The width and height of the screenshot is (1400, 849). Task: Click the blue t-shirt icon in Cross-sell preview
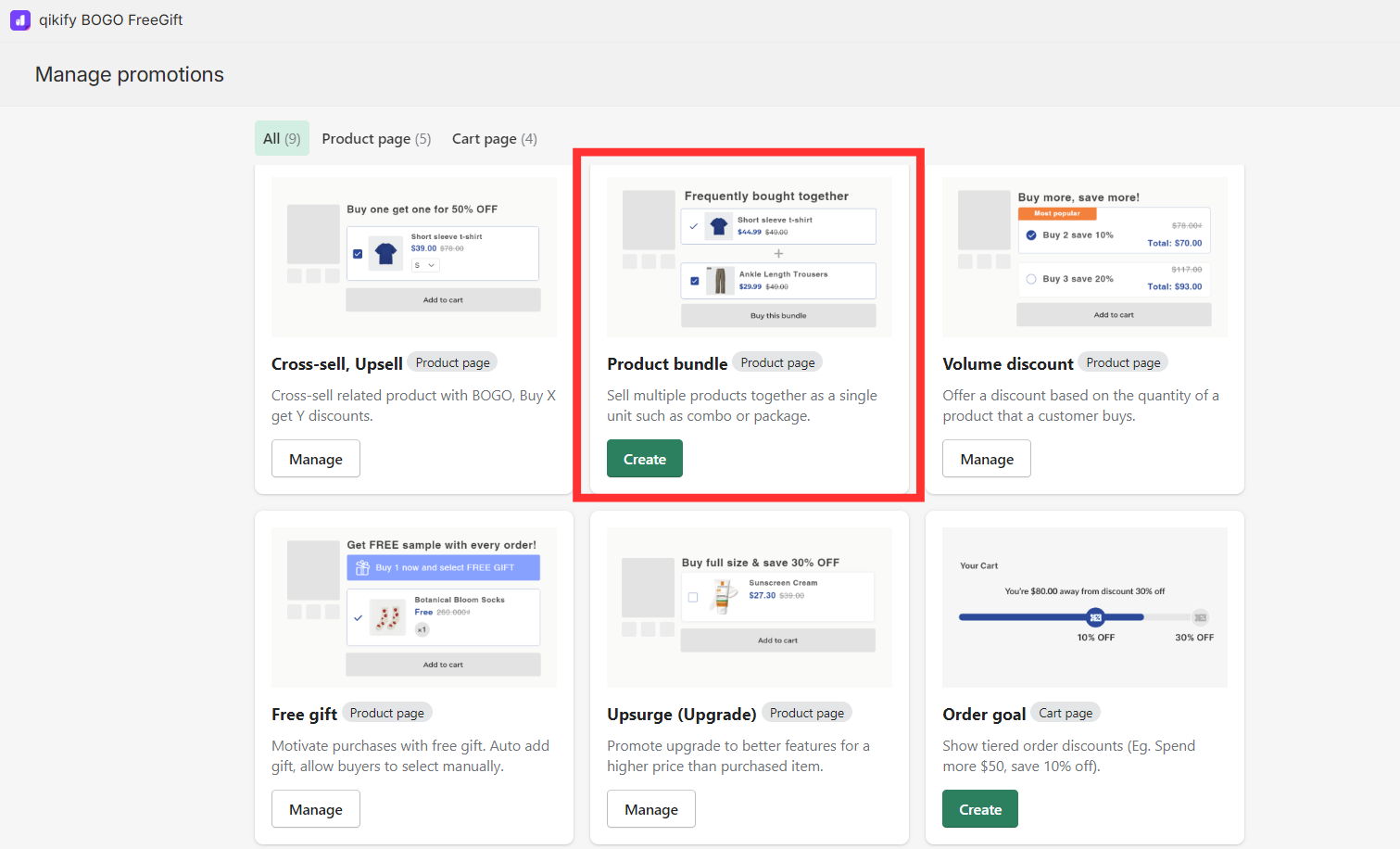(386, 253)
